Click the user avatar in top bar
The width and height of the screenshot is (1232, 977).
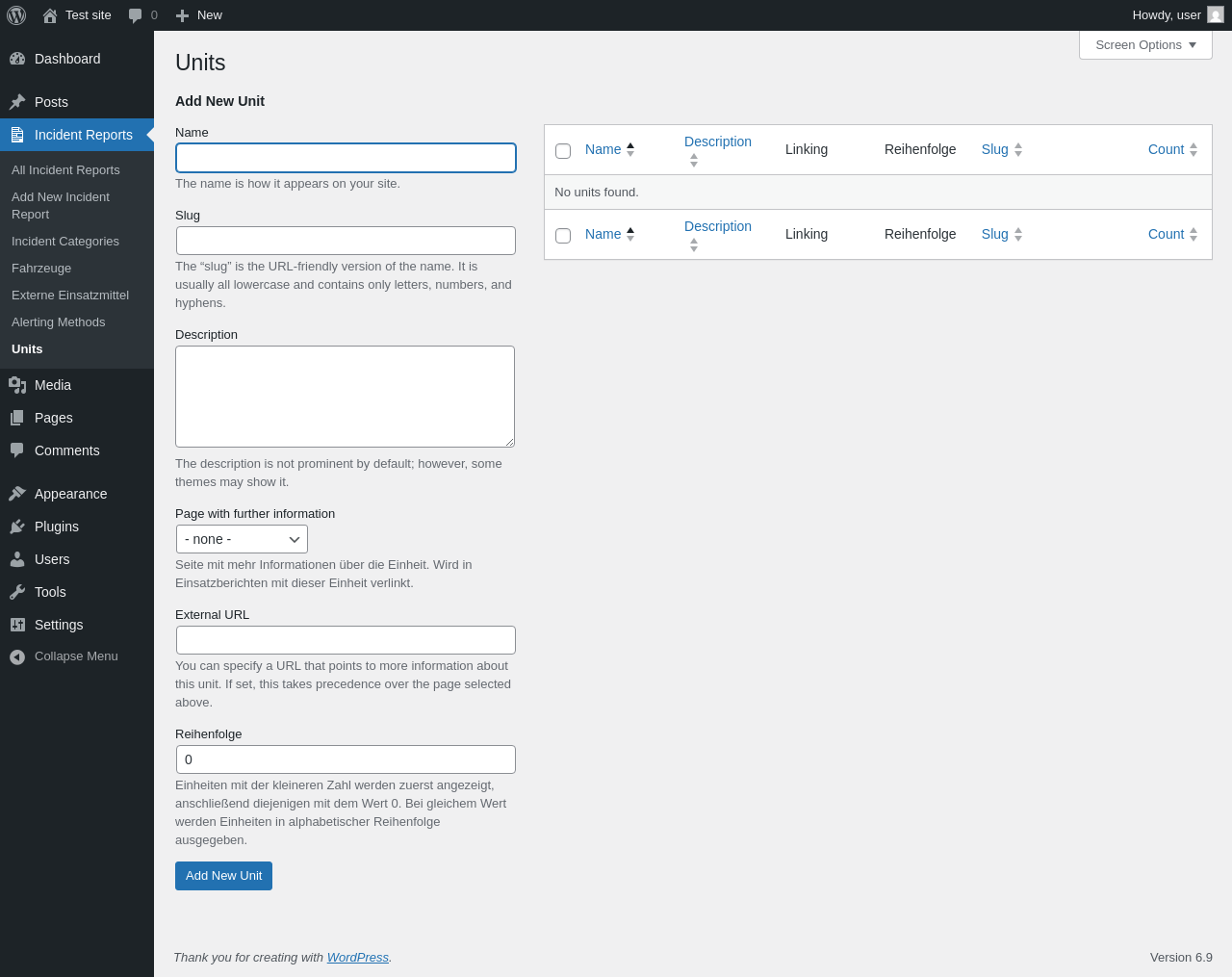1216,15
